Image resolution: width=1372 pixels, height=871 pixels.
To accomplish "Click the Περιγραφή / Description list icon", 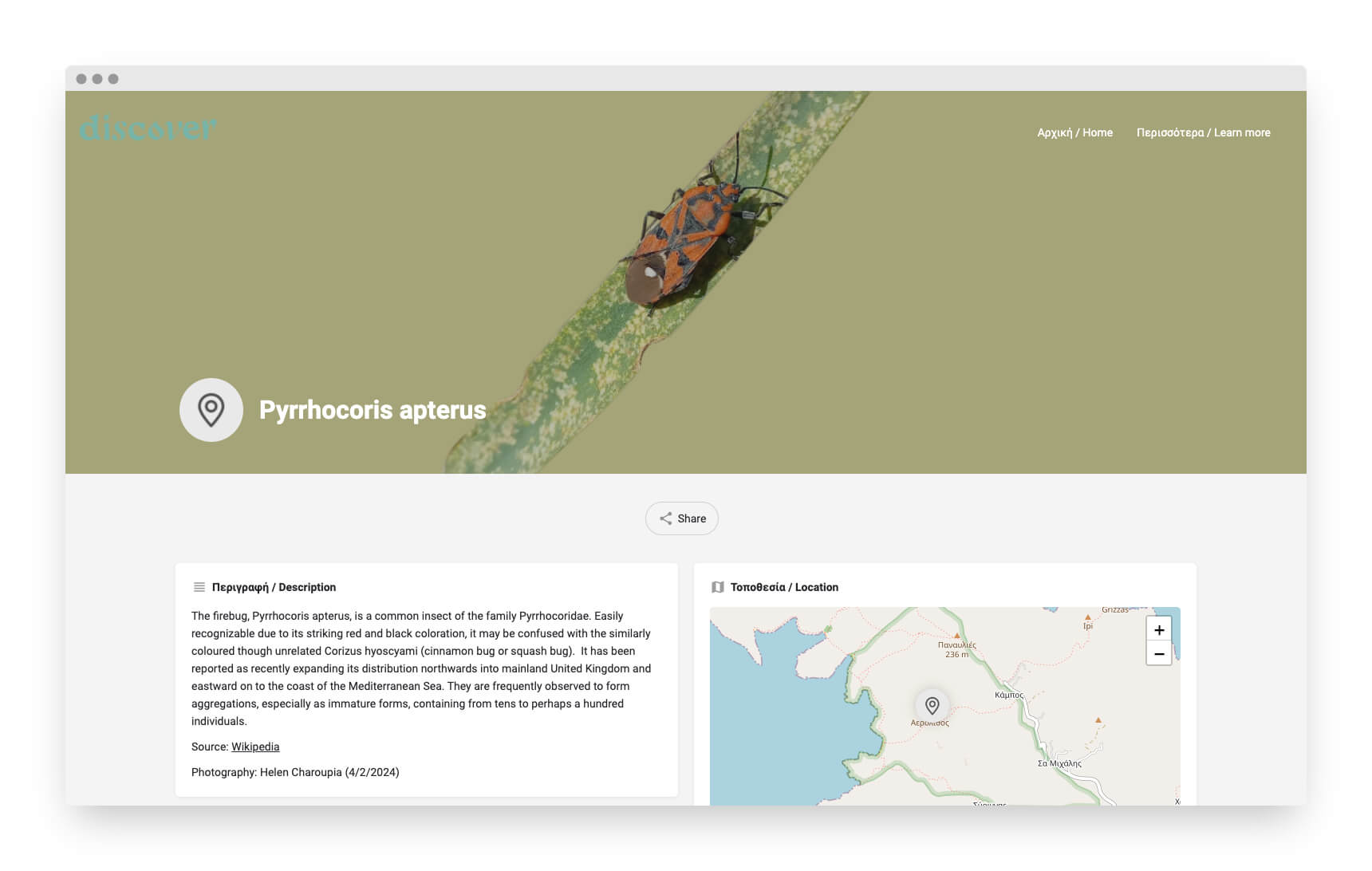I will (199, 587).
